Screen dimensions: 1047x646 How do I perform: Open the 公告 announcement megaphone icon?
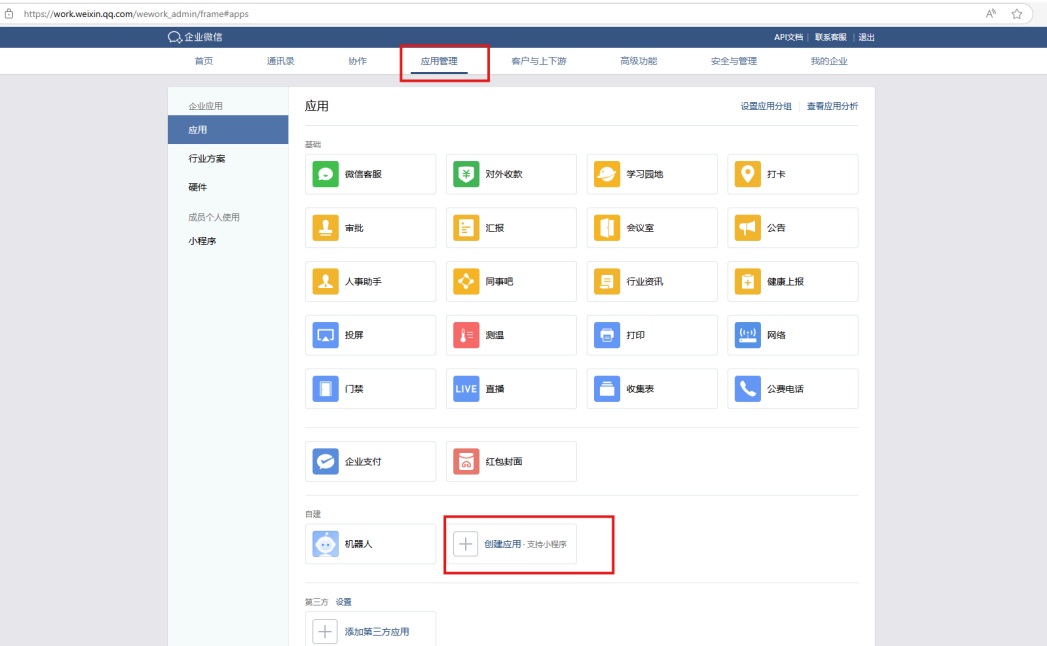[x=747, y=228]
